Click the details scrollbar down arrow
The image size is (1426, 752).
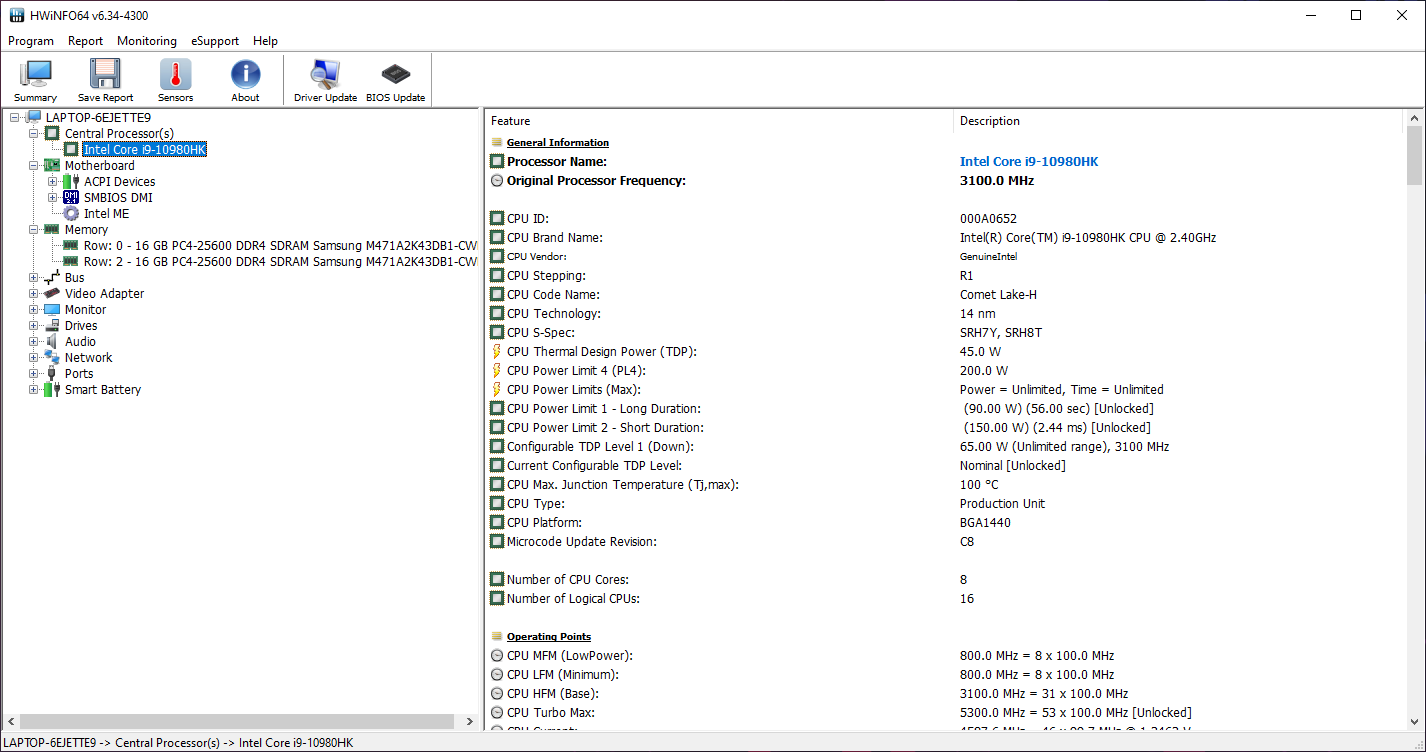pyautogui.click(x=1414, y=721)
